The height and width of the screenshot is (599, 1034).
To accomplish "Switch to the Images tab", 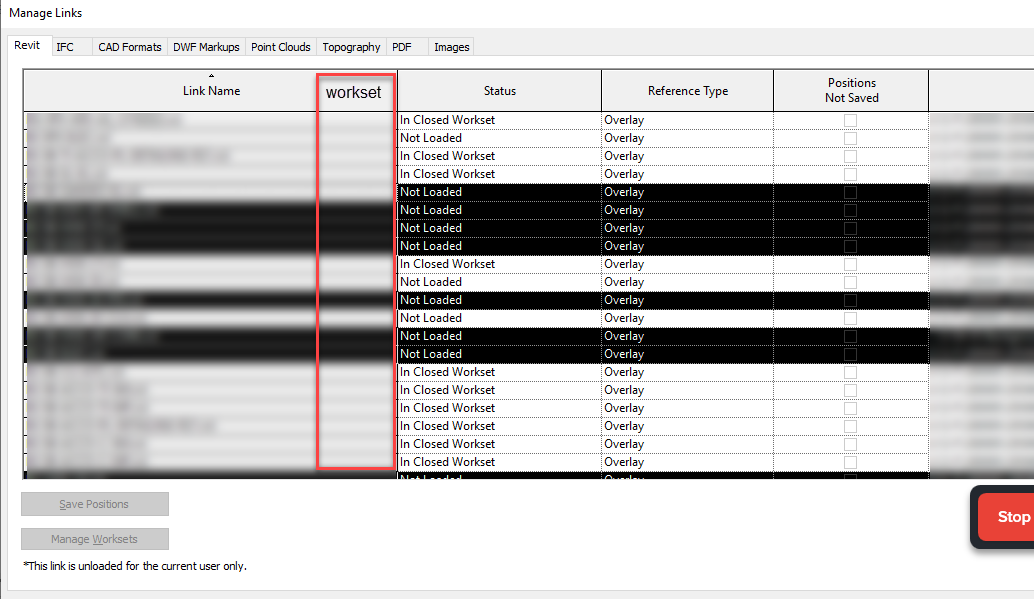I will [x=451, y=46].
